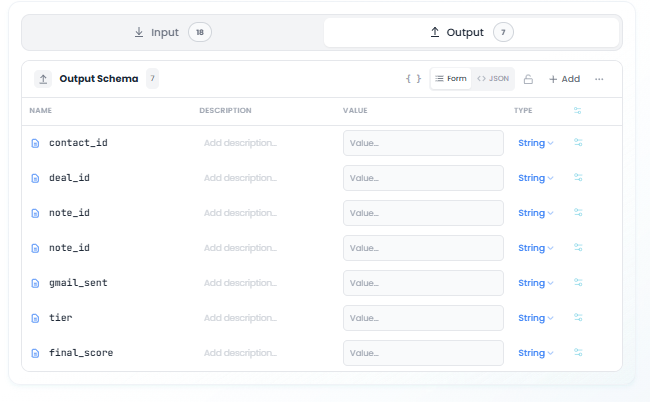Click the Output Schema count badge 7
Image resolution: width=650 pixels, height=402 pixels.
pos(152,78)
